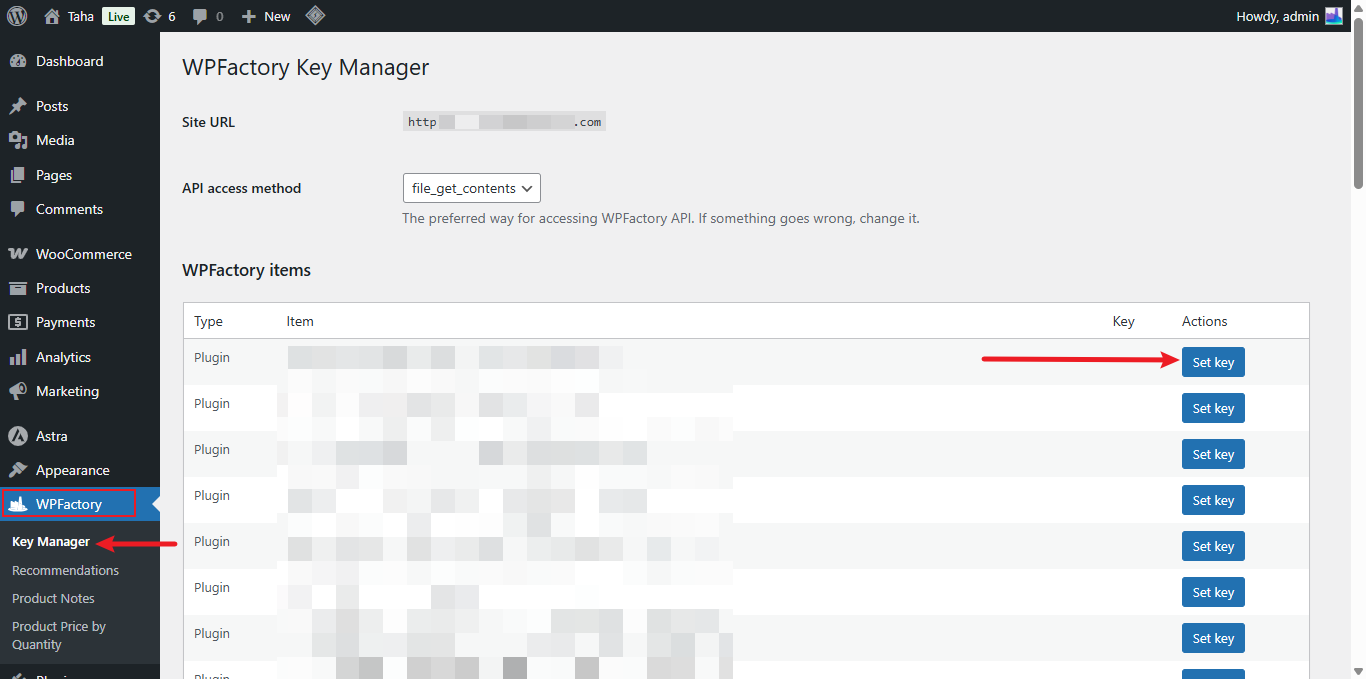Viewport: 1366px width, 679px height.
Task: Click the Payments dollar icon
Action: [x=18, y=322]
